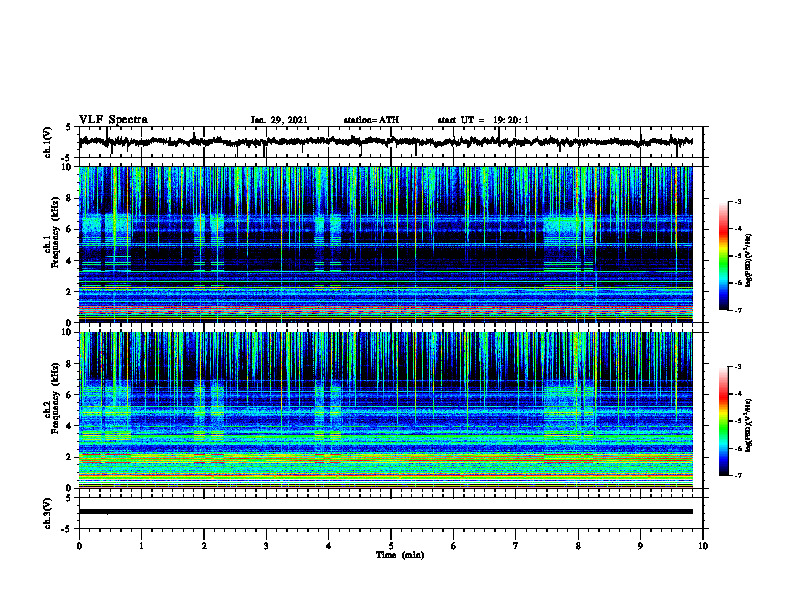Click the "1" tick on the Time axis
792x612 pixels.
click(x=141, y=546)
